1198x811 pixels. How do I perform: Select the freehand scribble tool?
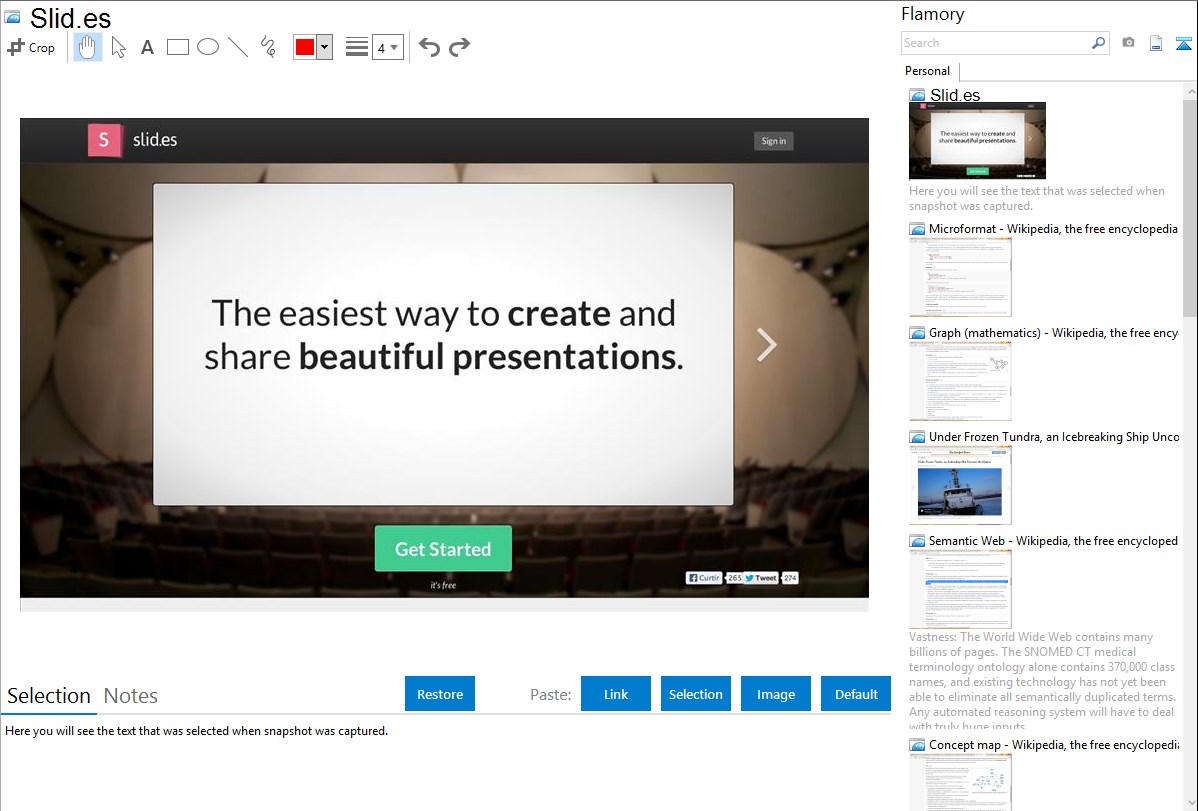coord(268,47)
